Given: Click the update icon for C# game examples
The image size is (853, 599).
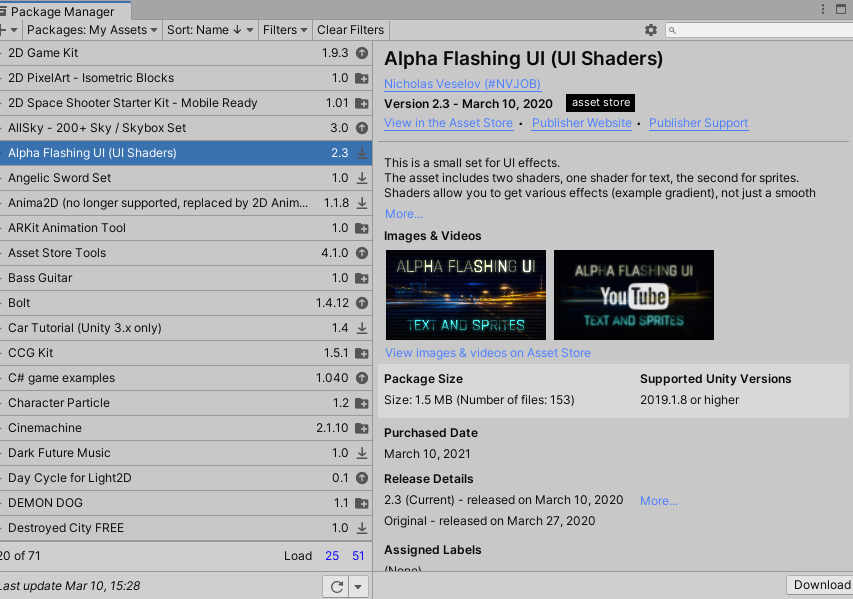Looking at the screenshot, I should [x=362, y=378].
